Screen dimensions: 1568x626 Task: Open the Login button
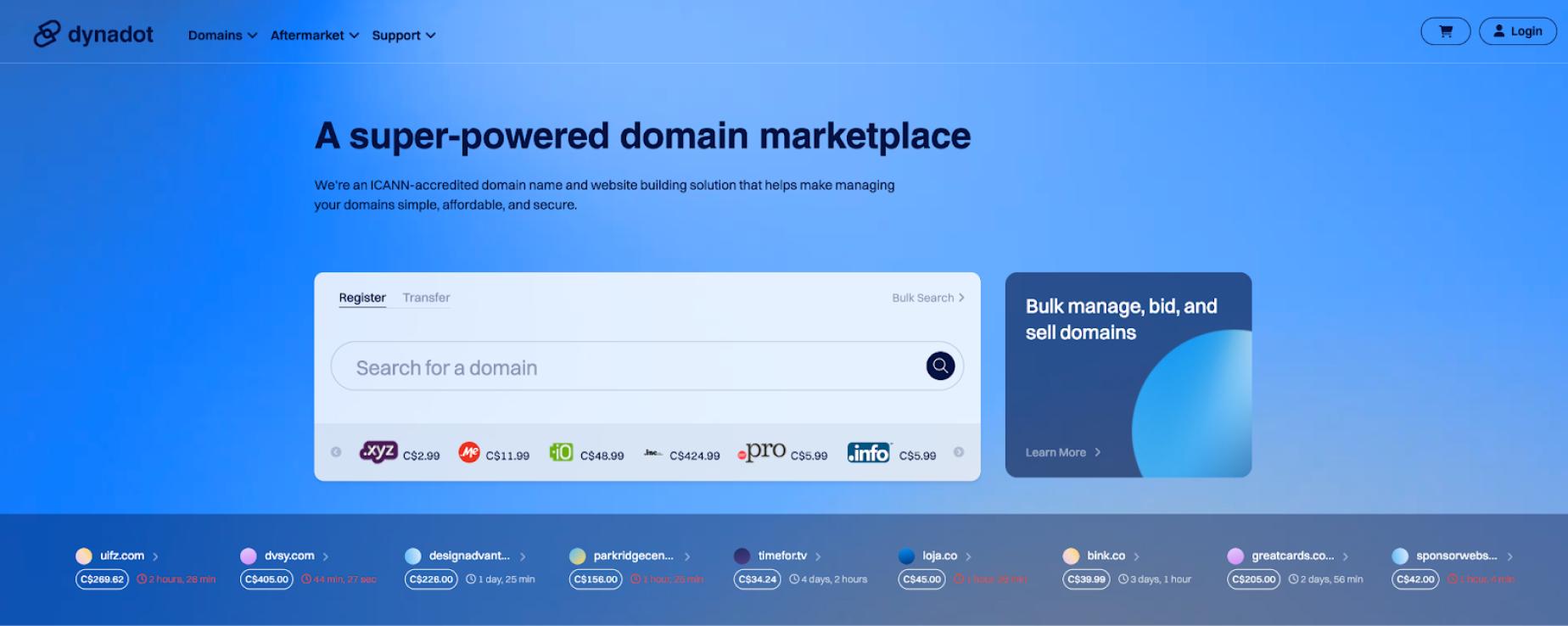coord(1518,31)
